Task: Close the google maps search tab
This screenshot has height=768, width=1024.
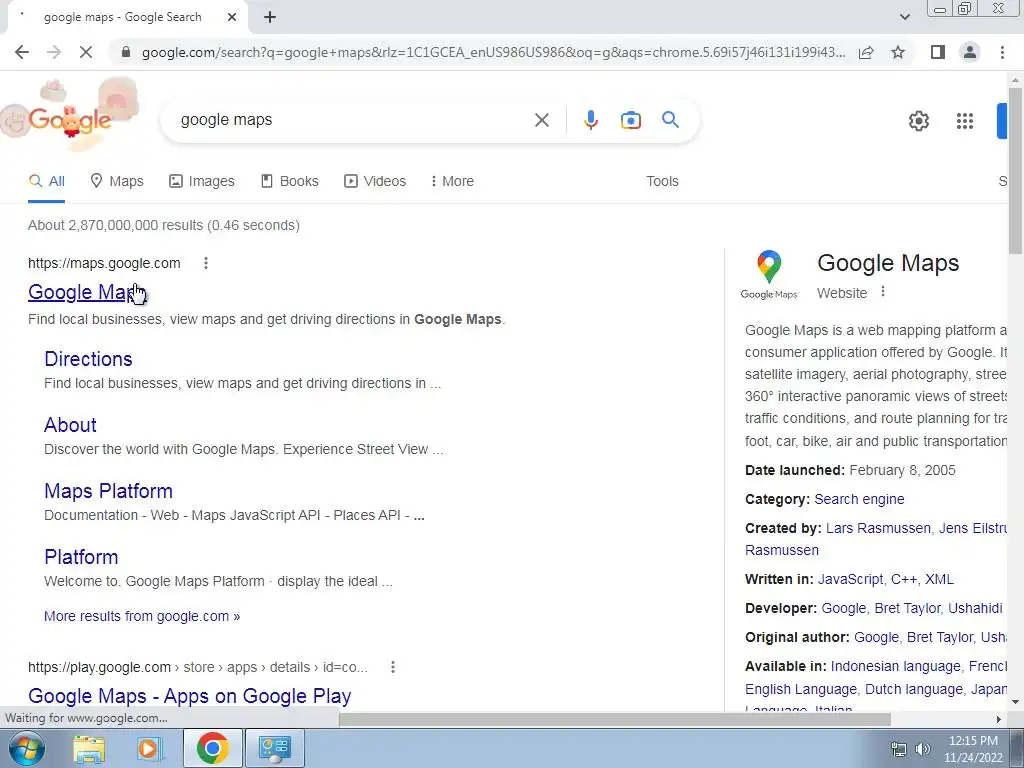Action: [x=232, y=17]
